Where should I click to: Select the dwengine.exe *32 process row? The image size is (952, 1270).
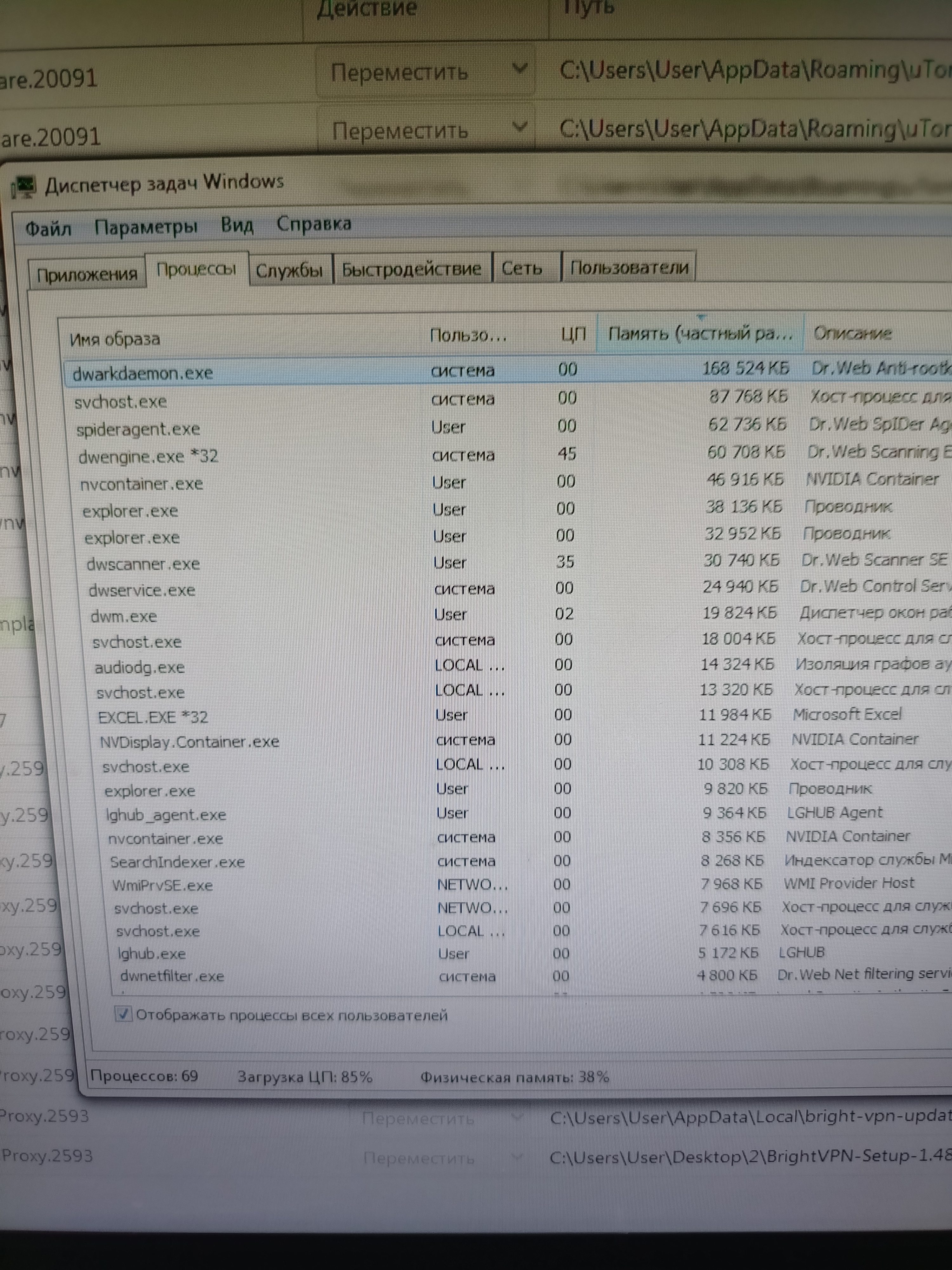pyautogui.click(x=148, y=457)
